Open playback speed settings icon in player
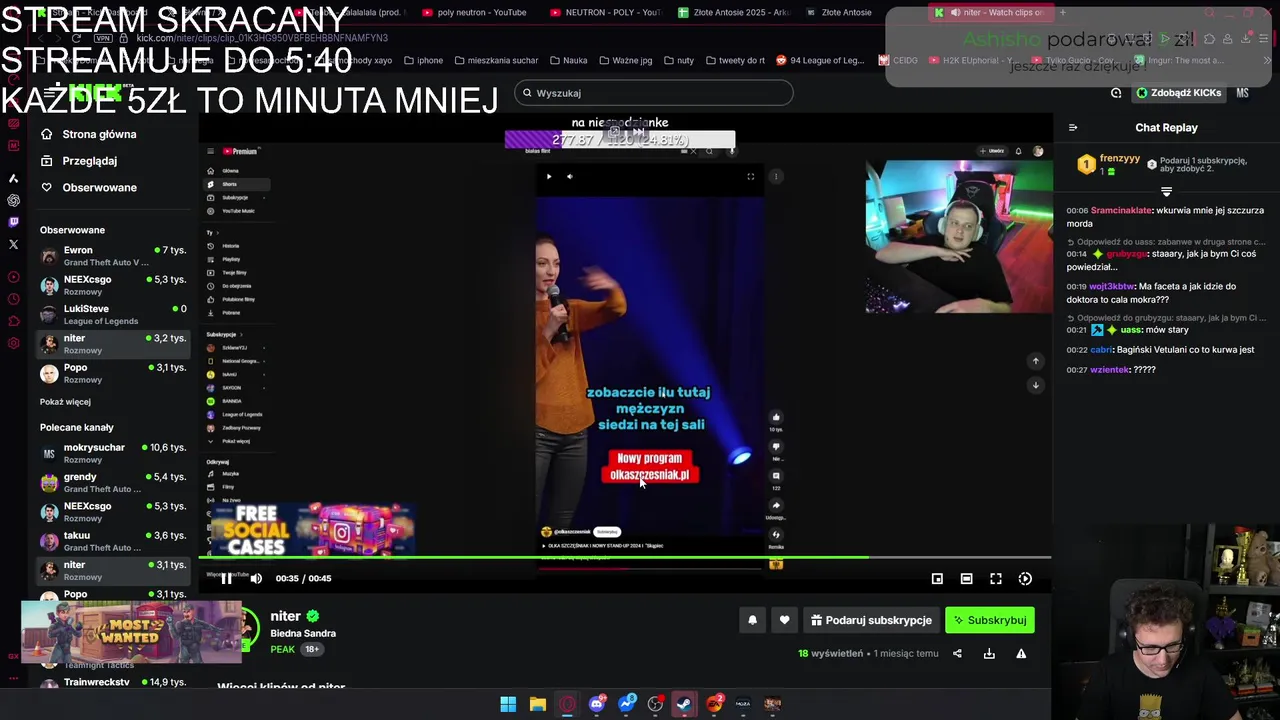Image resolution: width=1280 pixels, height=720 pixels. coord(1025,578)
